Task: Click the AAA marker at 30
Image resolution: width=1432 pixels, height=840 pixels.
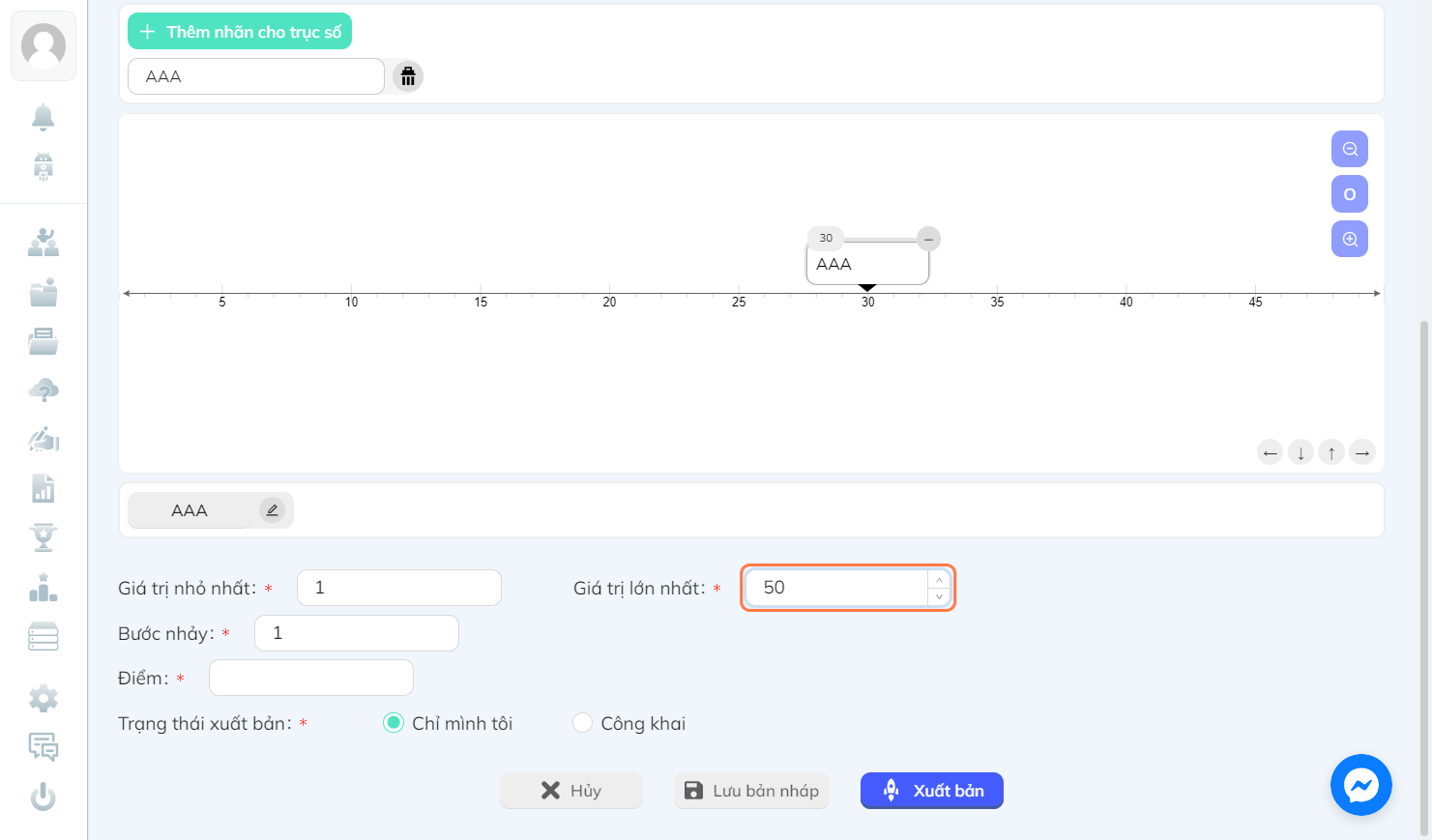Action: (x=867, y=264)
